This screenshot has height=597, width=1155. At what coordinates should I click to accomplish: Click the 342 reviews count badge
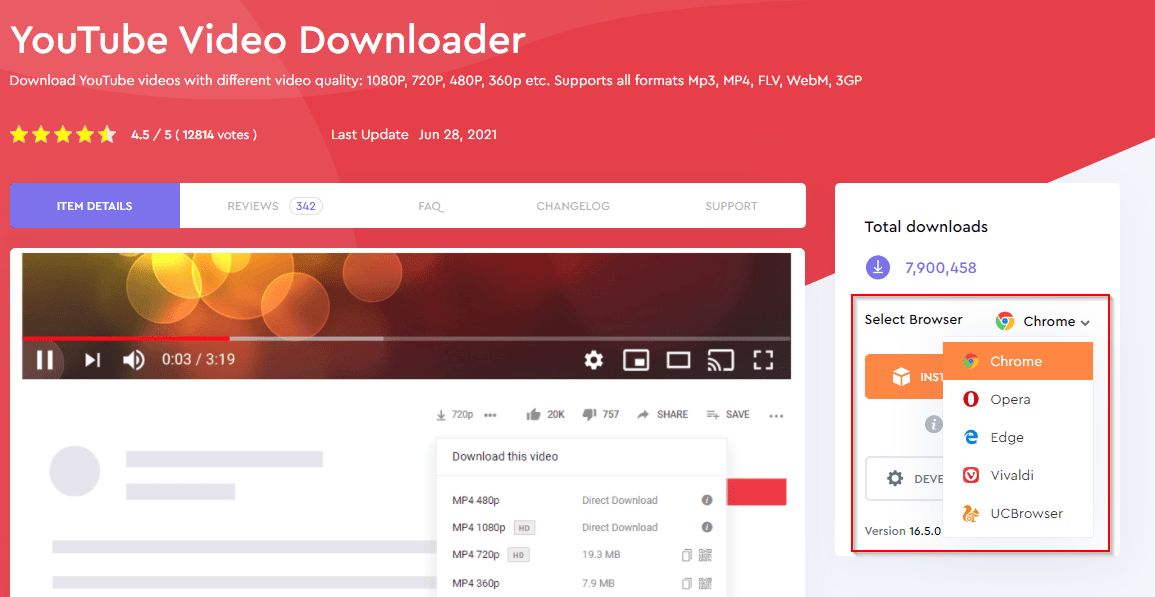tap(306, 206)
